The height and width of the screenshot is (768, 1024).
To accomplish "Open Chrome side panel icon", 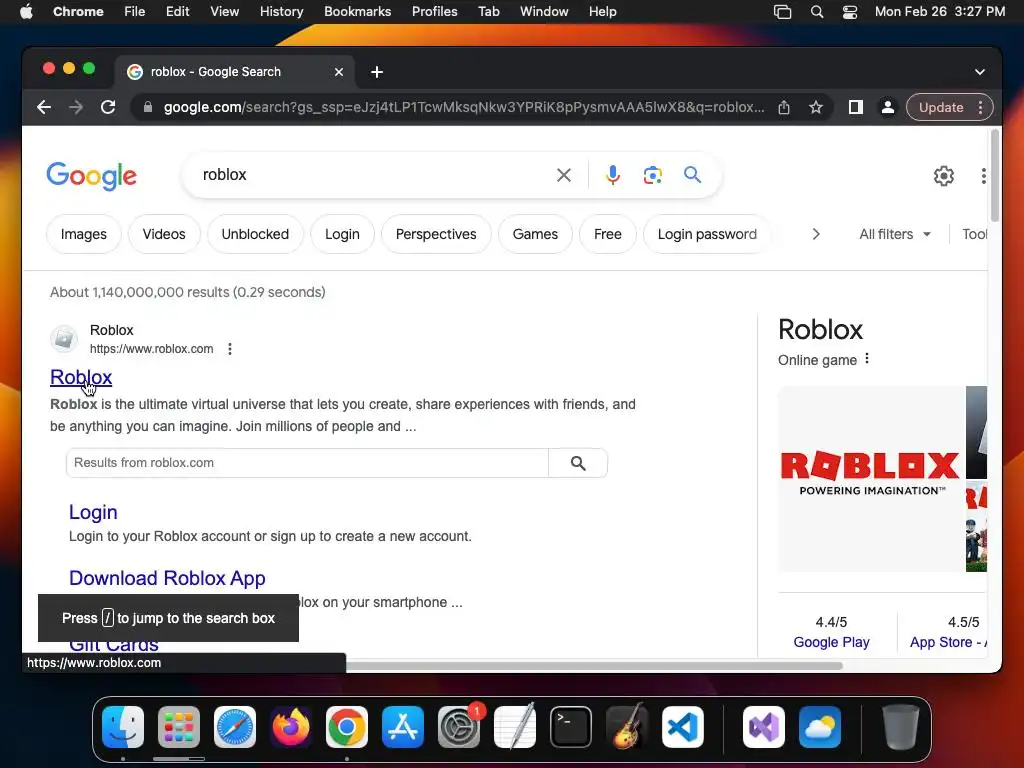I will pyautogui.click(x=856, y=107).
